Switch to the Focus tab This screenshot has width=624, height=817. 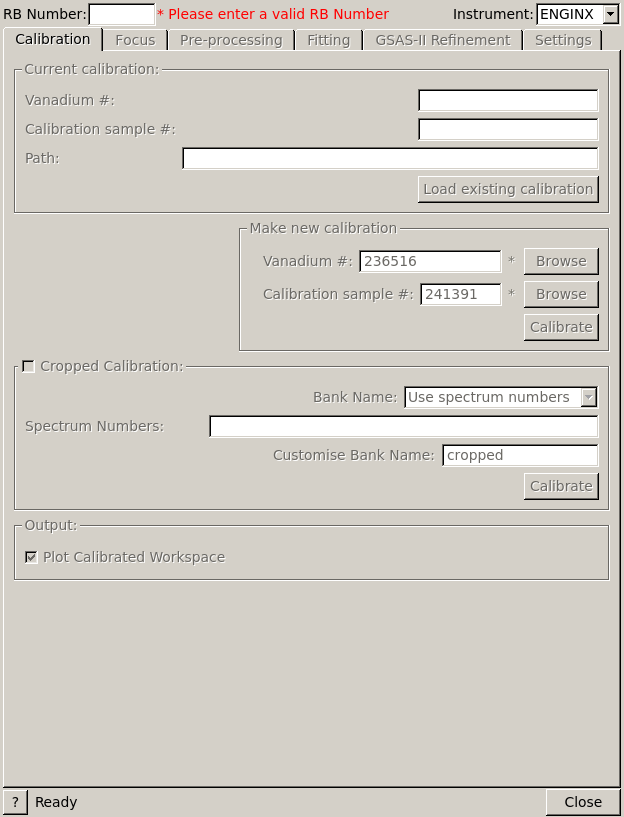[135, 40]
